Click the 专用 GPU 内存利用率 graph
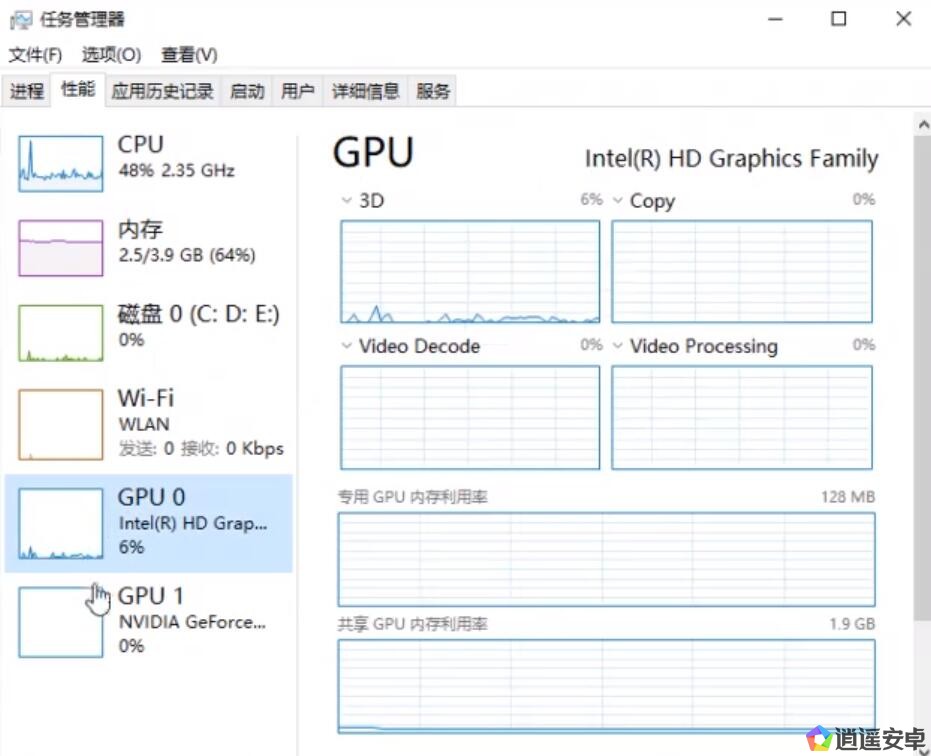931x756 pixels. pos(606,559)
